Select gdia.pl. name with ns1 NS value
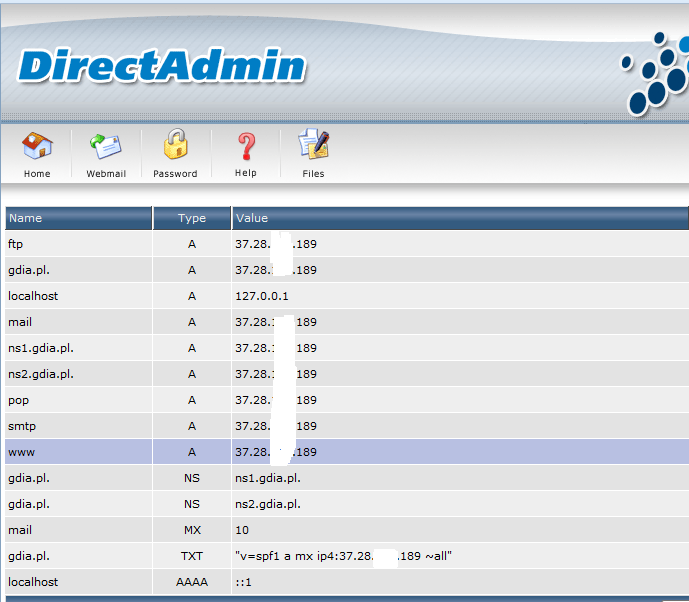689x602 pixels. pyautogui.click(x=29, y=478)
